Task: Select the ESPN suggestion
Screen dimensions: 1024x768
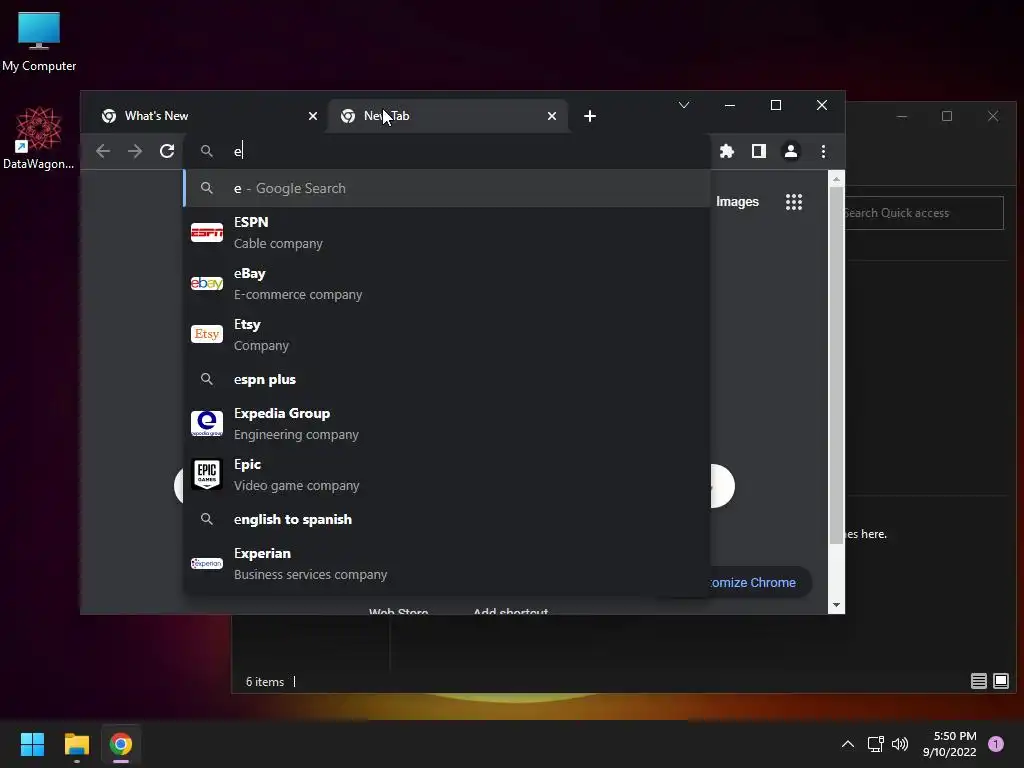Action: 447,232
